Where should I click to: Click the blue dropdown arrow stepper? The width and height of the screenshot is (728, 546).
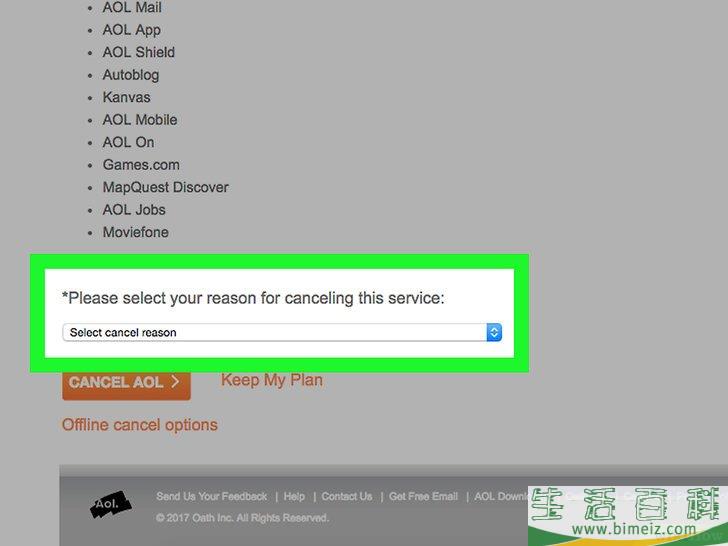pos(494,332)
